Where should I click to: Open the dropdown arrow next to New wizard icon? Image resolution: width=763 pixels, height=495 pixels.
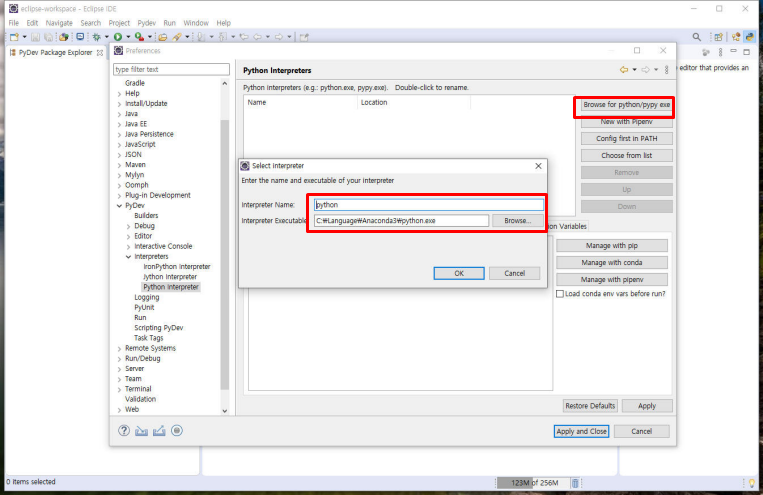(24, 37)
